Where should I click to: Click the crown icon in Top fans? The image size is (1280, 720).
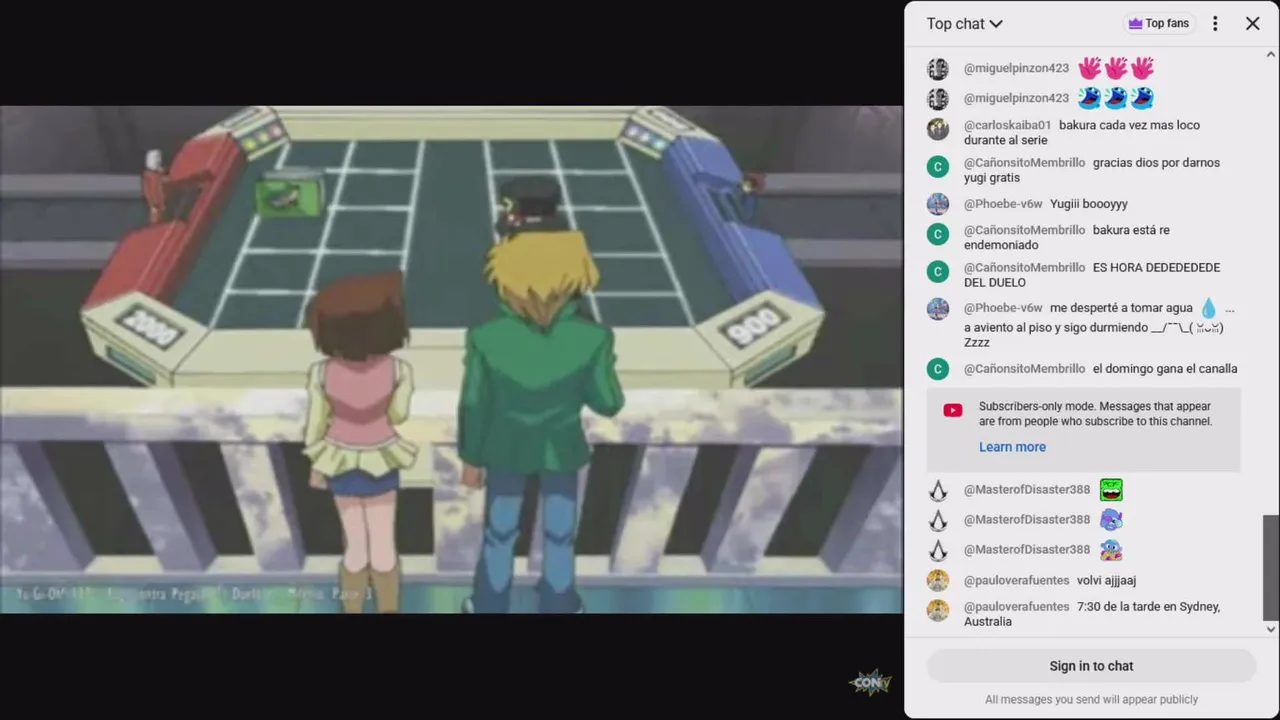[x=1135, y=23]
